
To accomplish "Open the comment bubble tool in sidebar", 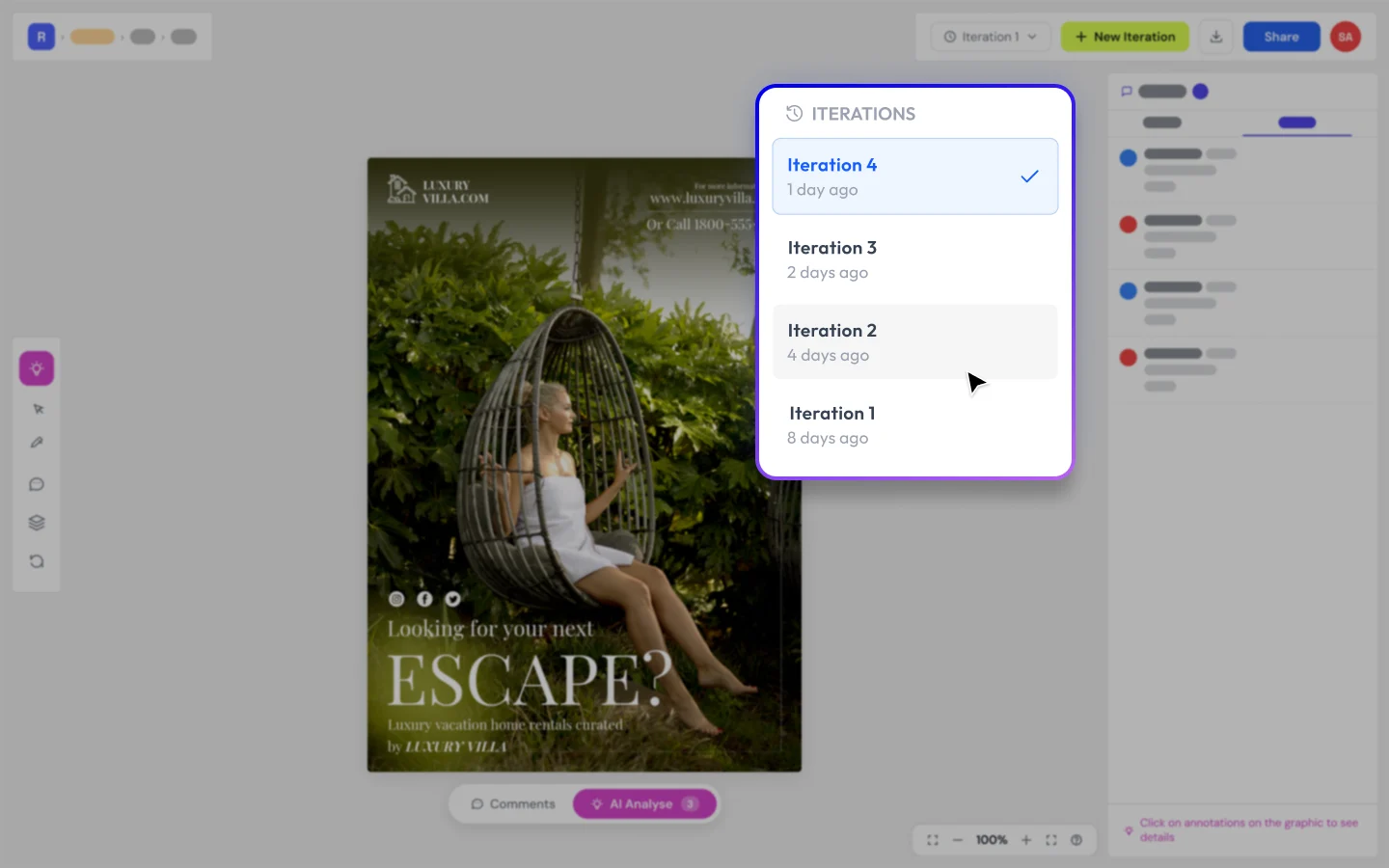I will point(37,484).
